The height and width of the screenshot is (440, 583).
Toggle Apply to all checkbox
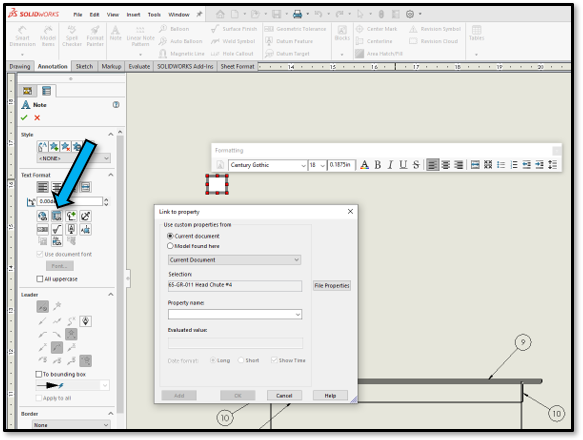(38, 398)
